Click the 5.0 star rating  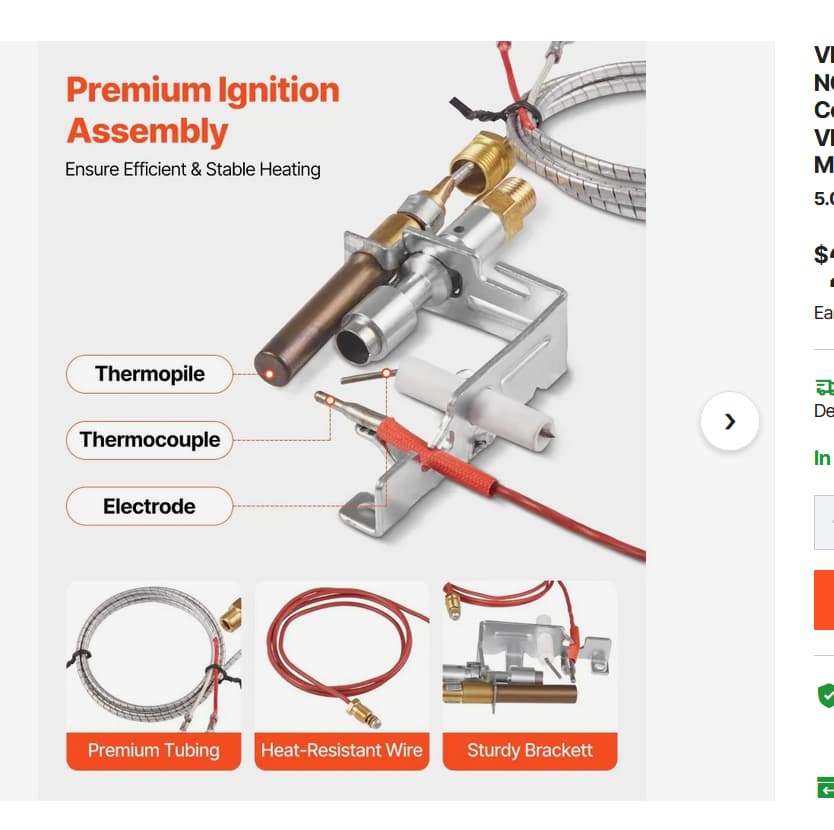[824, 198]
